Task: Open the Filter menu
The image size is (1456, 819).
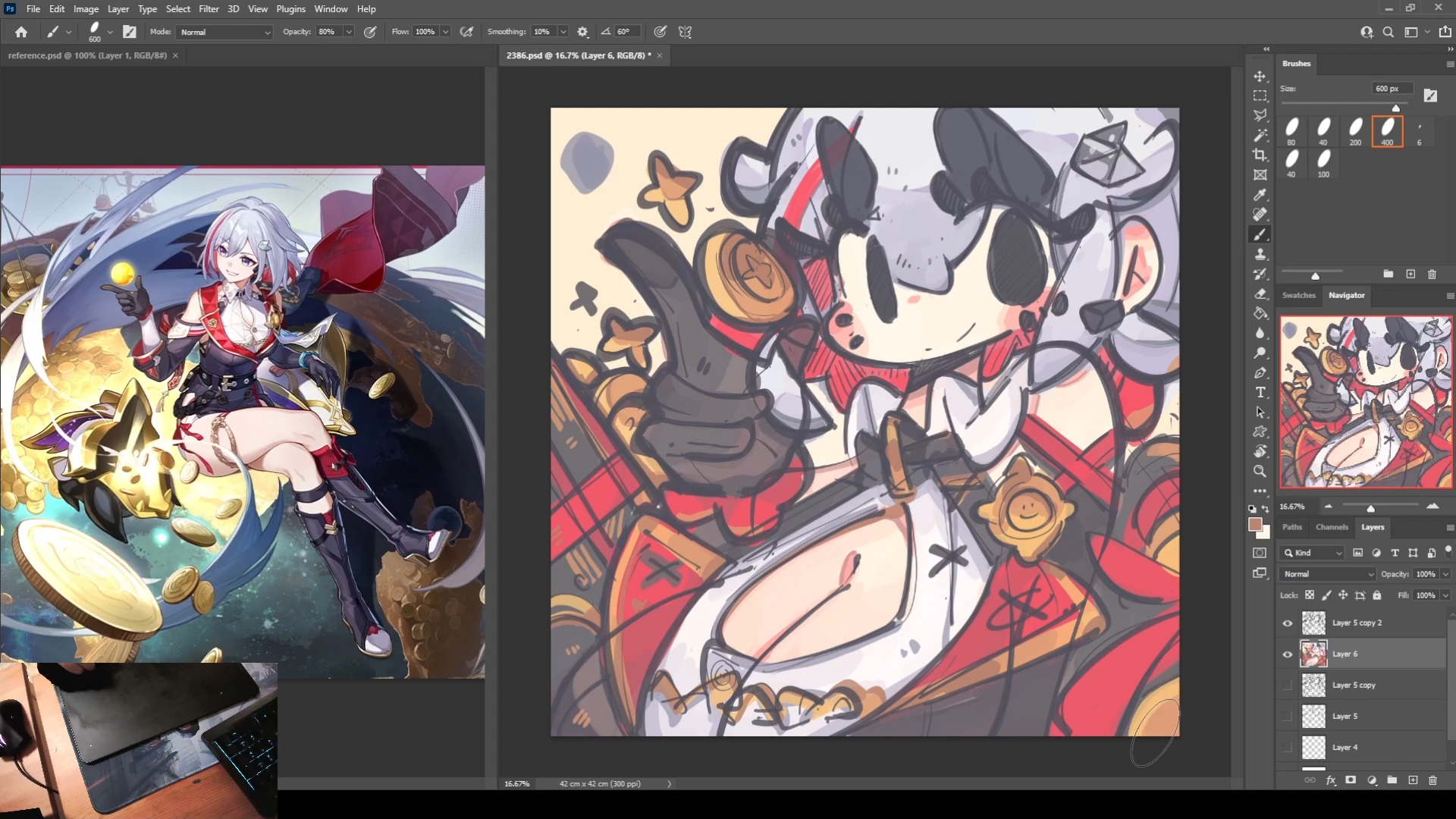Action: coord(209,9)
